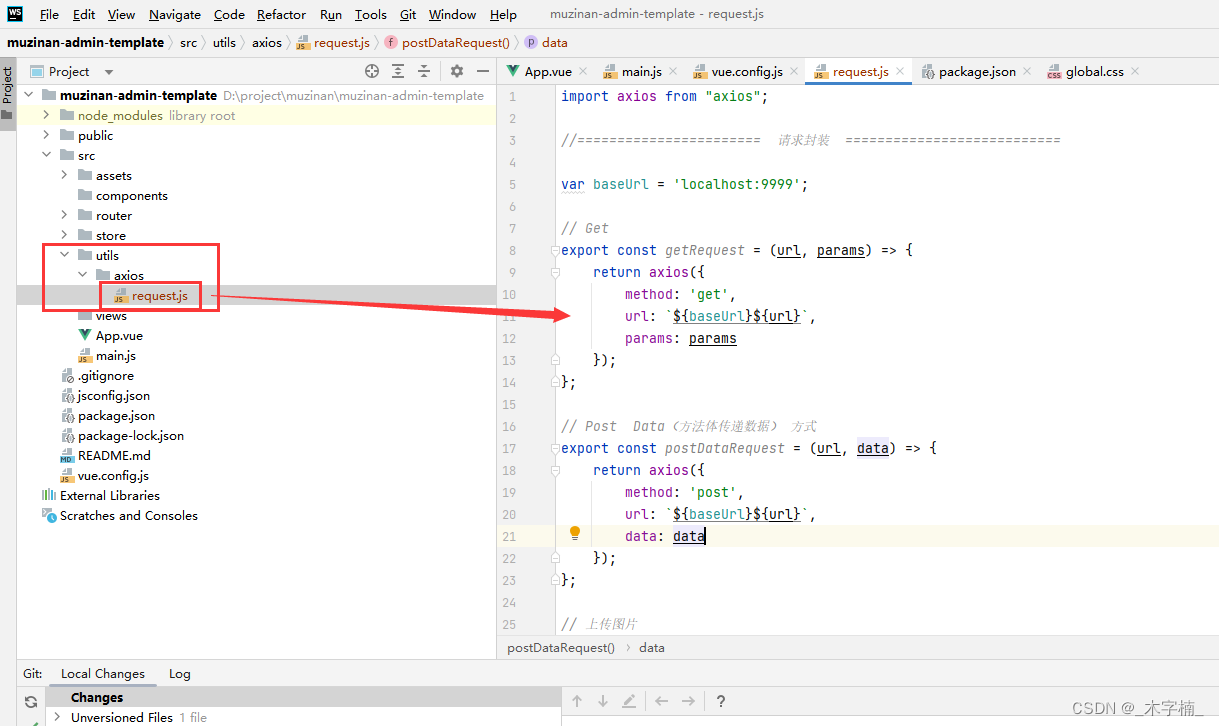Expand the node_modules folder

pyautogui.click(x=46, y=115)
